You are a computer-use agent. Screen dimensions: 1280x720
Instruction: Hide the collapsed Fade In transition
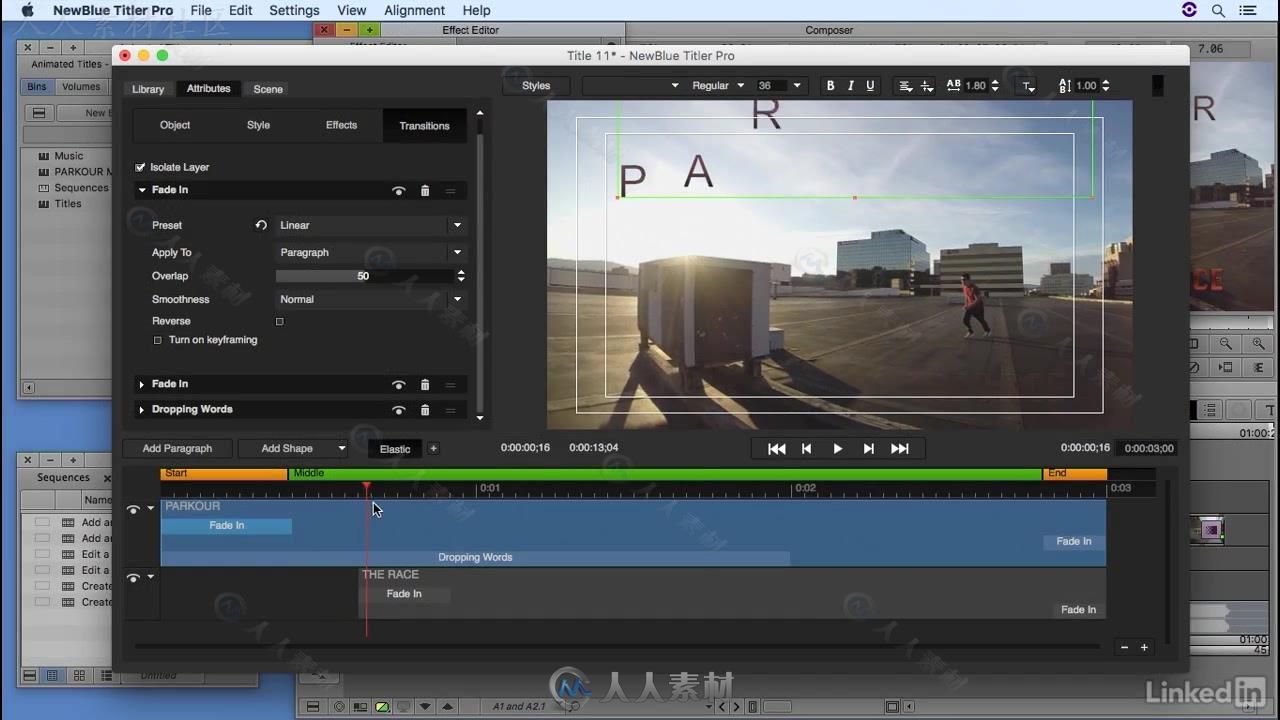point(399,384)
